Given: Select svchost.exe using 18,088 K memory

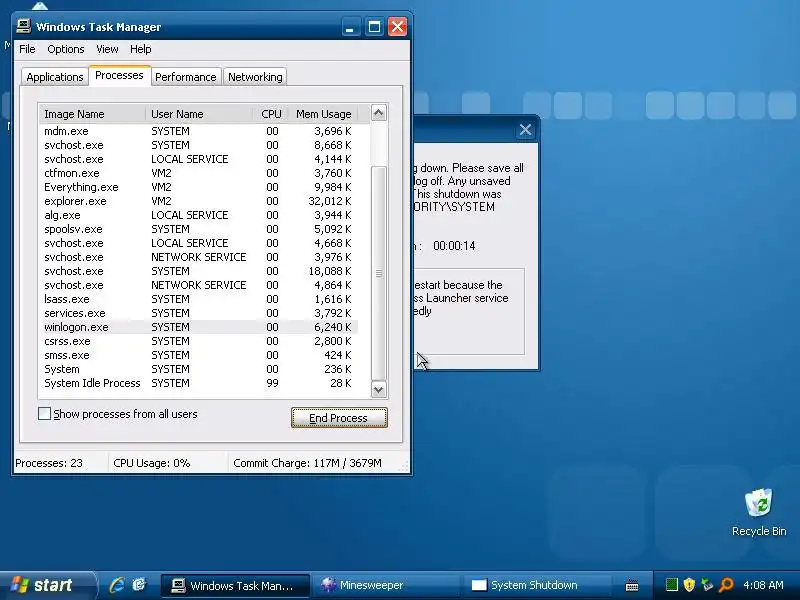Looking at the screenshot, I should pos(198,271).
